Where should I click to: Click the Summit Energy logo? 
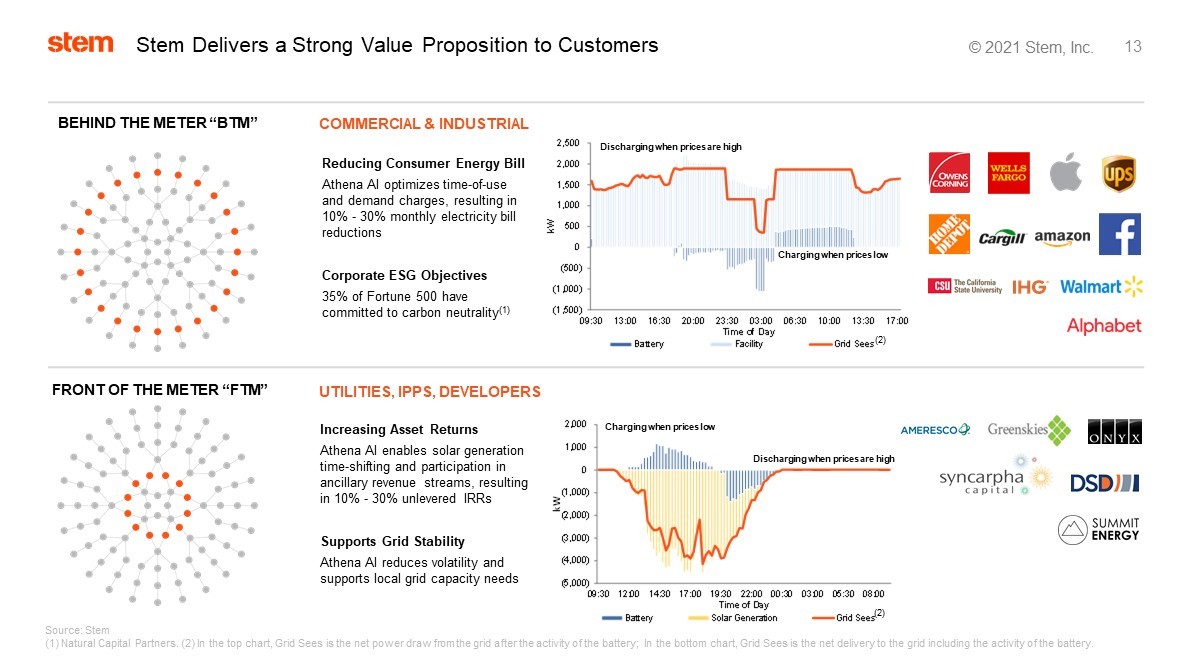1099,530
